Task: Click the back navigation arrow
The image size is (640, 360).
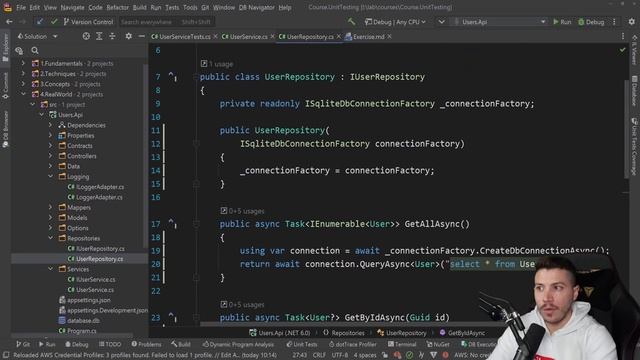Action: pos(9,22)
